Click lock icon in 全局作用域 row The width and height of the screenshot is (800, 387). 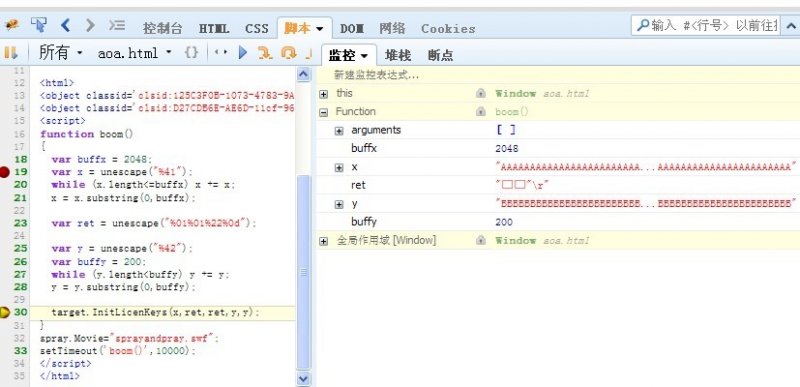tap(481, 240)
